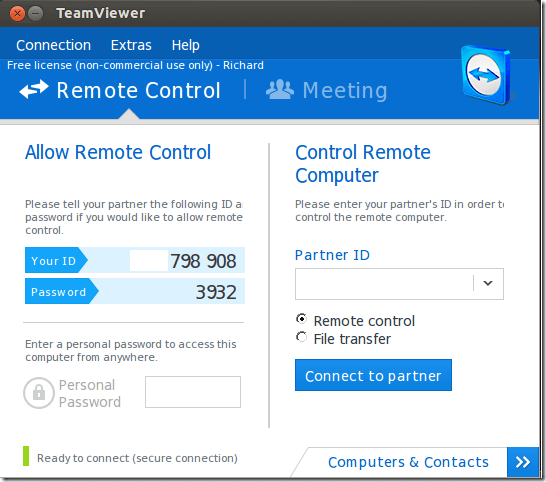Select the File transfer radio option
The image size is (546, 482).
[x=302, y=337]
